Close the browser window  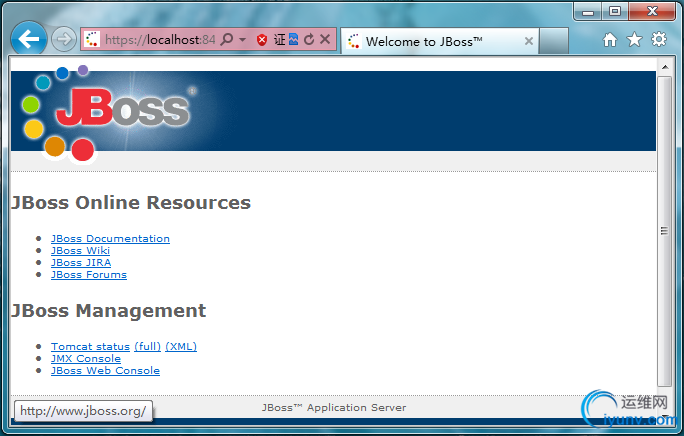(x=652, y=11)
